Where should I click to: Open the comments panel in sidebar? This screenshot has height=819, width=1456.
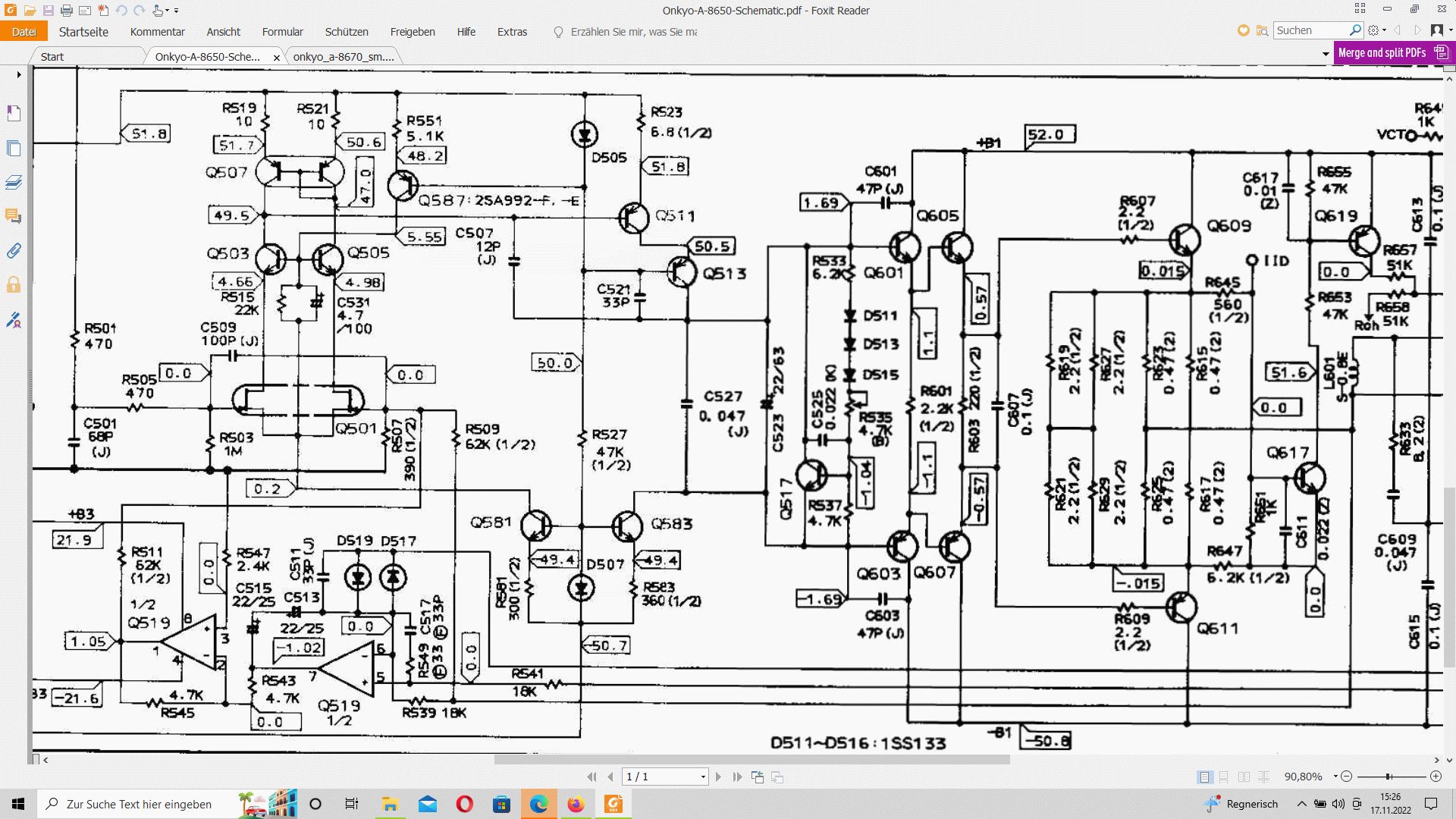(14, 217)
